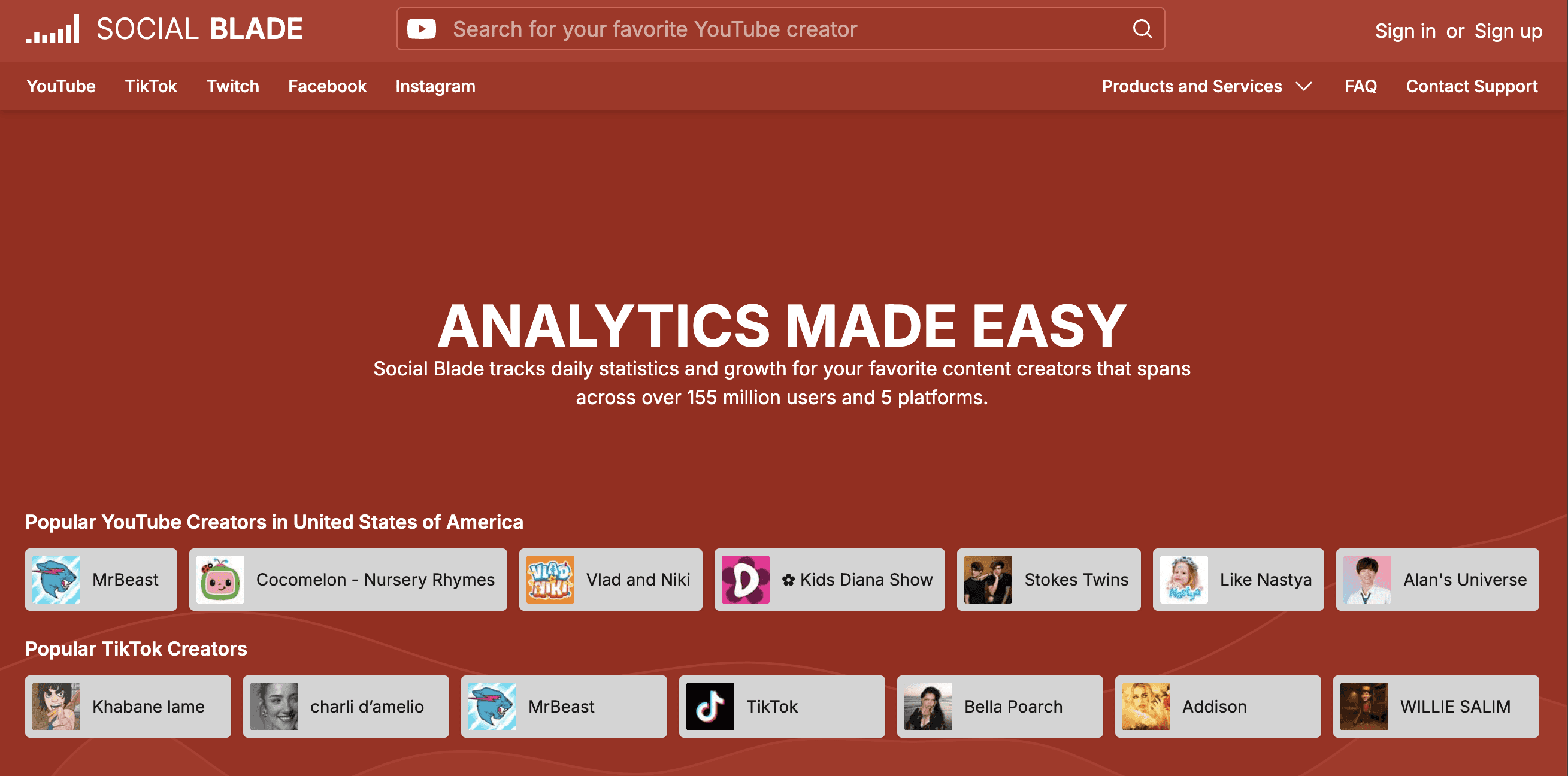This screenshot has height=776, width=1568.
Task: Click the magnifying glass search icon
Action: (1142, 29)
